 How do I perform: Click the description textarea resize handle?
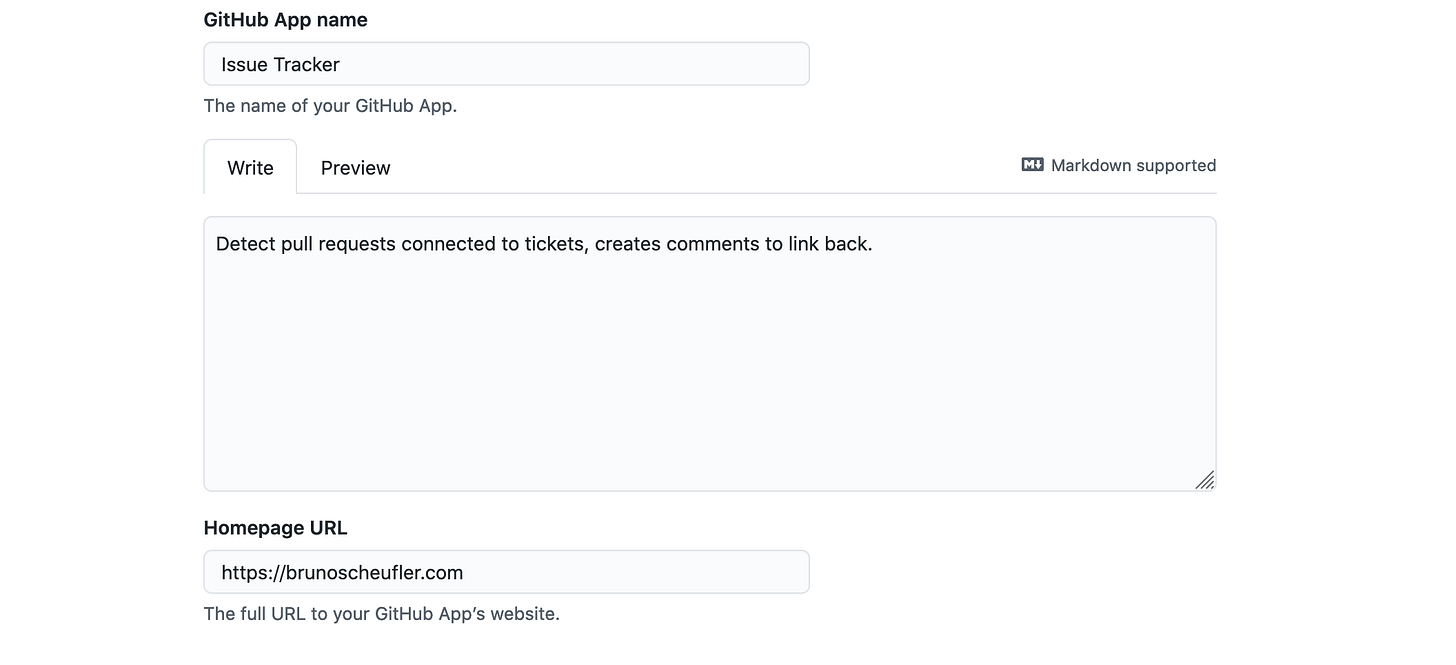pos(1205,480)
